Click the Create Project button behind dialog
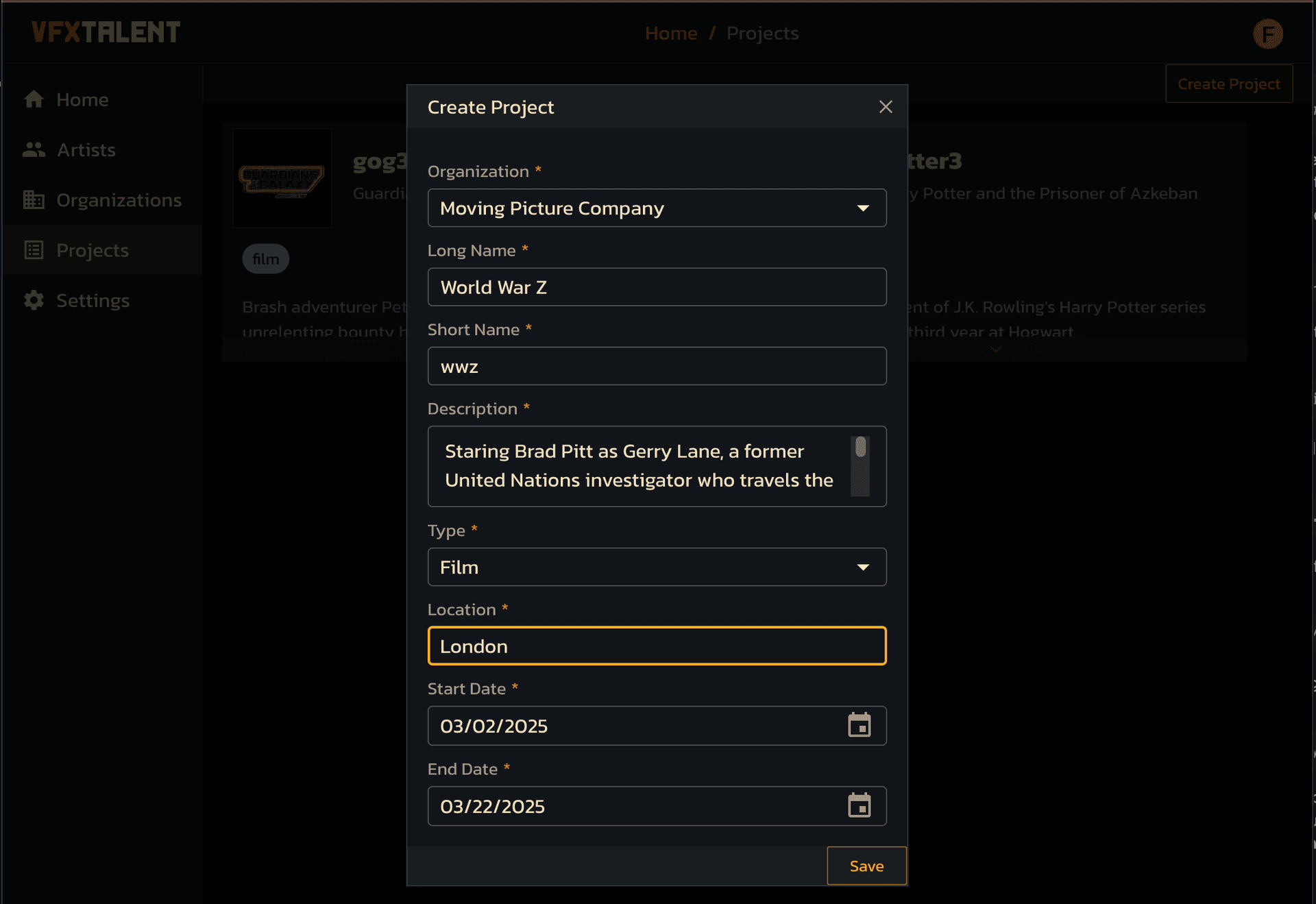The height and width of the screenshot is (904, 1316). [1229, 84]
